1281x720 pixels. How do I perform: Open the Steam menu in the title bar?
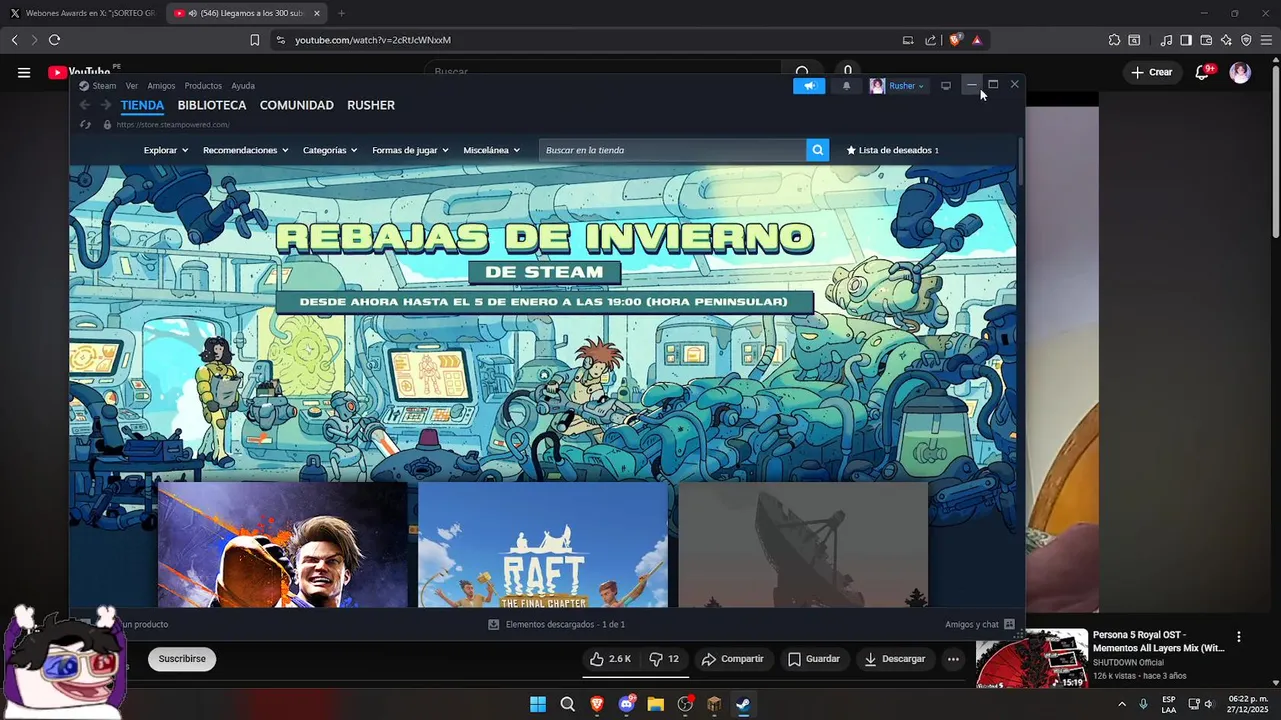[x=98, y=86]
